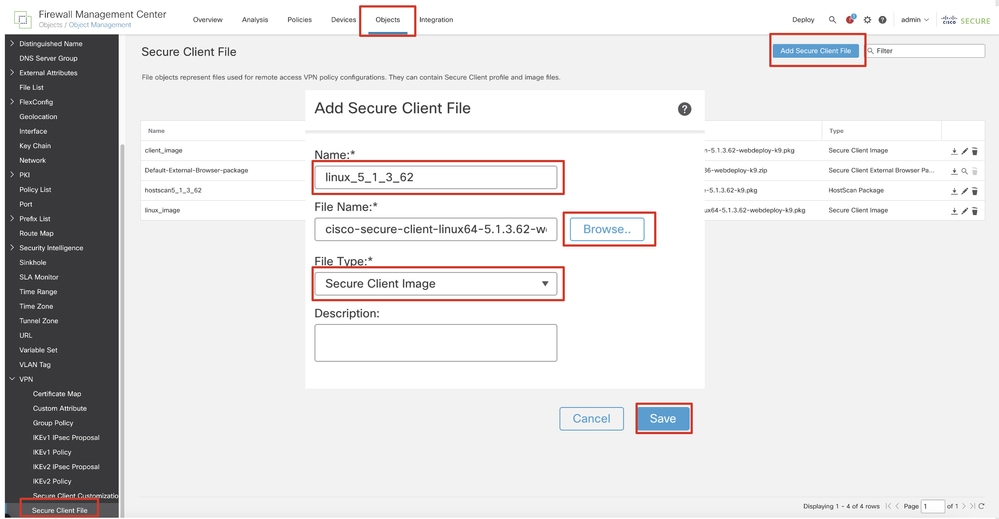Edit the linux_image row
The image size is (999, 519).
965,210
